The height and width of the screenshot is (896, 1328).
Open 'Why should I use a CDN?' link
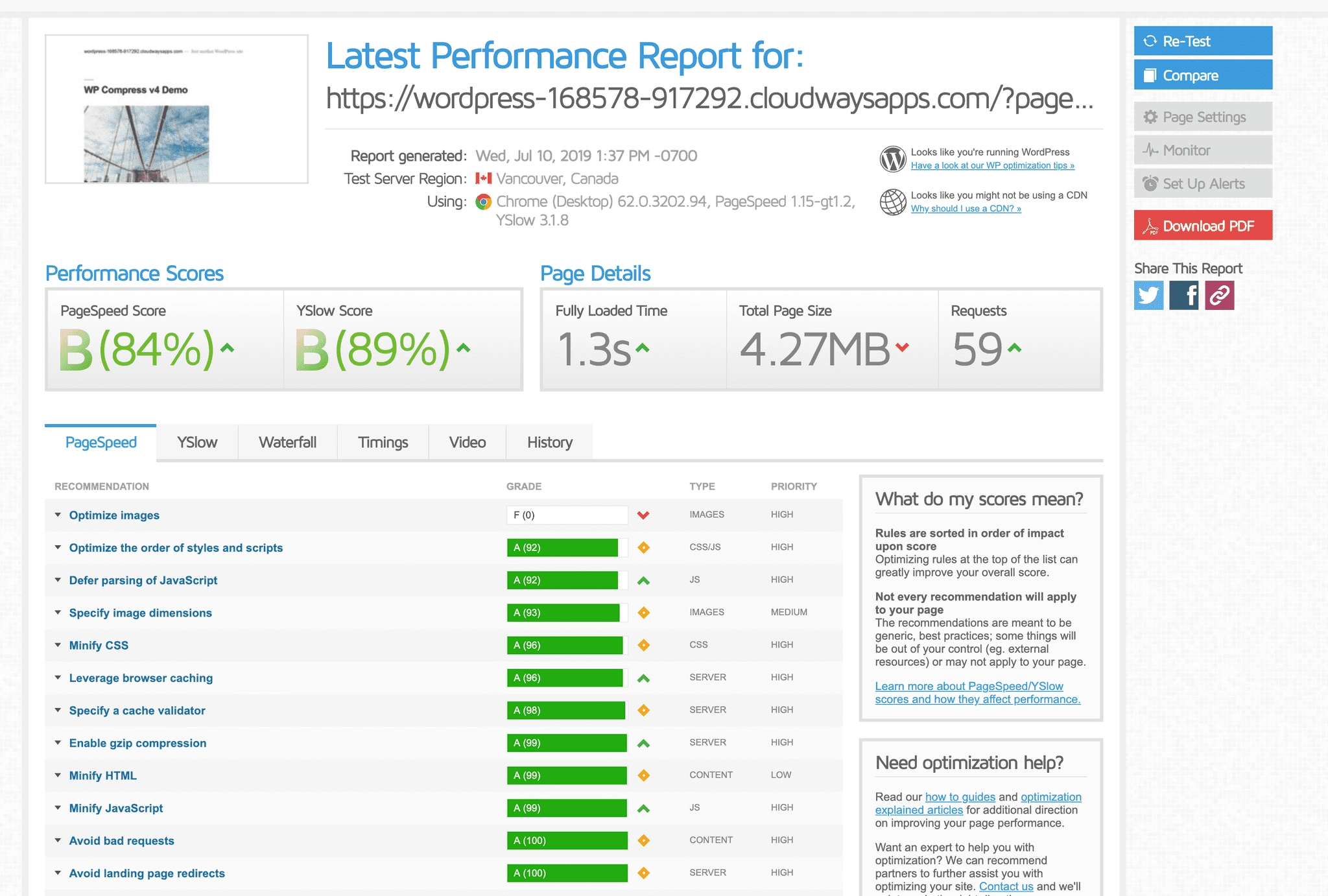click(966, 209)
